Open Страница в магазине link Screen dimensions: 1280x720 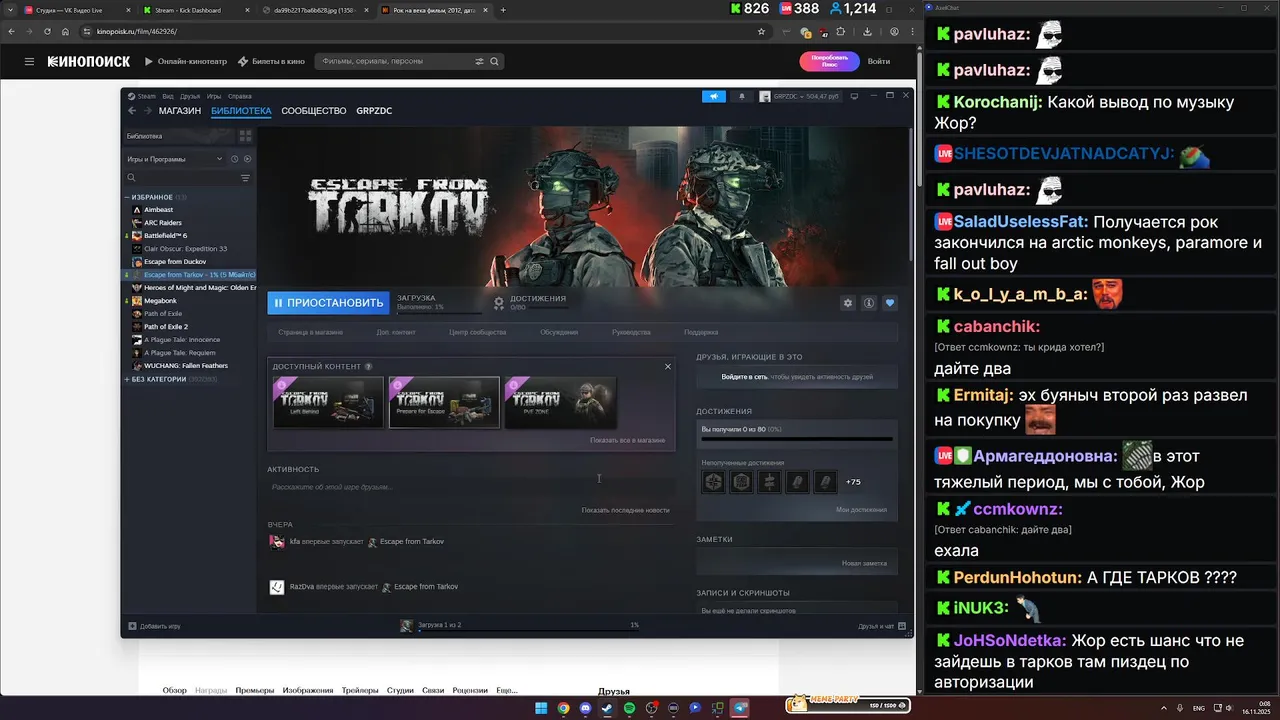pyautogui.click(x=310, y=332)
